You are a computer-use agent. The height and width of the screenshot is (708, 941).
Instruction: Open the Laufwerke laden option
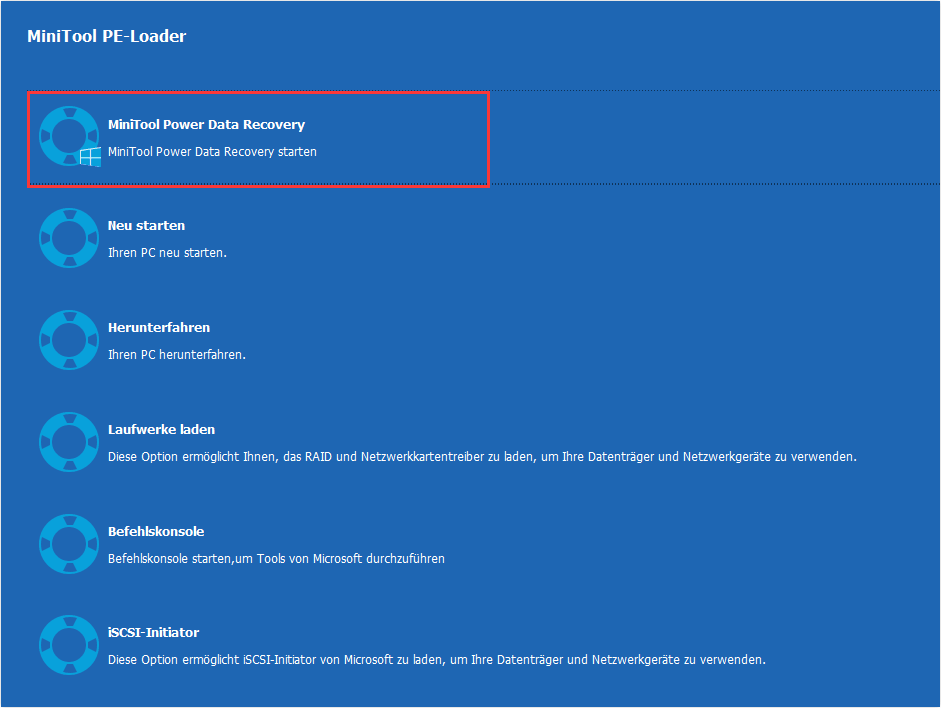(250, 441)
